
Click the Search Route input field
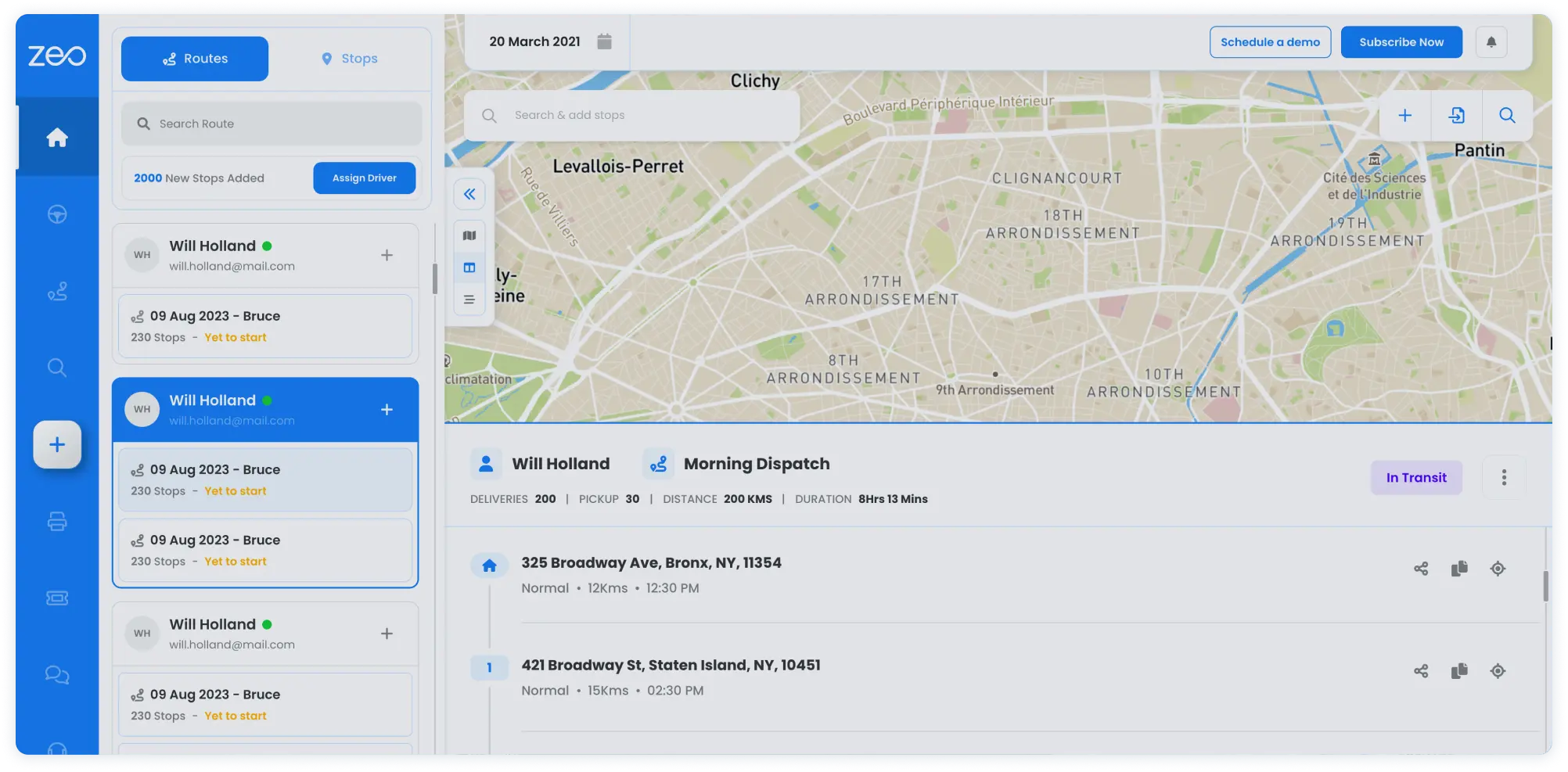(x=272, y=124)
